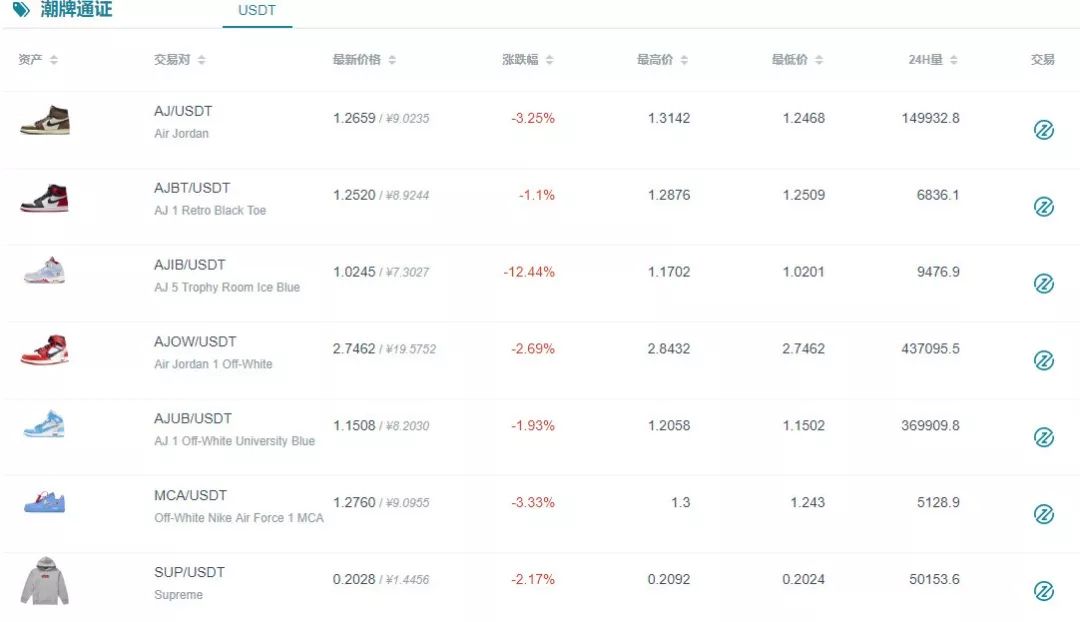Open the AJOW/USDT trading pair
The width and height of the screenshot is (1080, 622).
point(195,342)
